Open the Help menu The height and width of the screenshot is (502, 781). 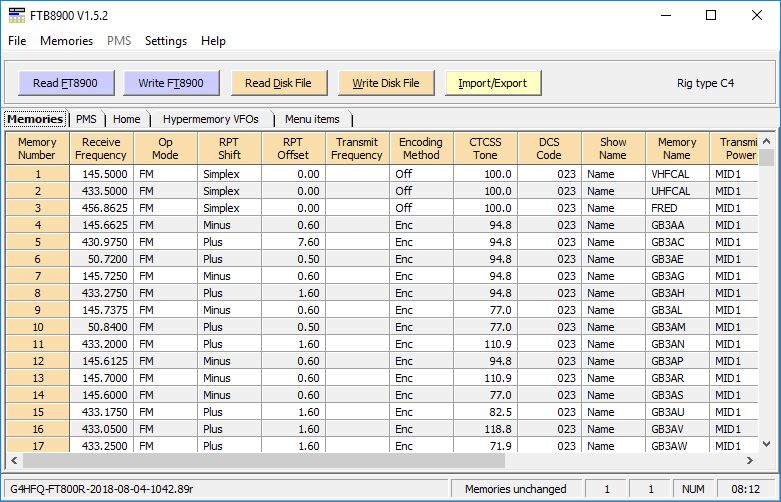[x=213, y=41]
